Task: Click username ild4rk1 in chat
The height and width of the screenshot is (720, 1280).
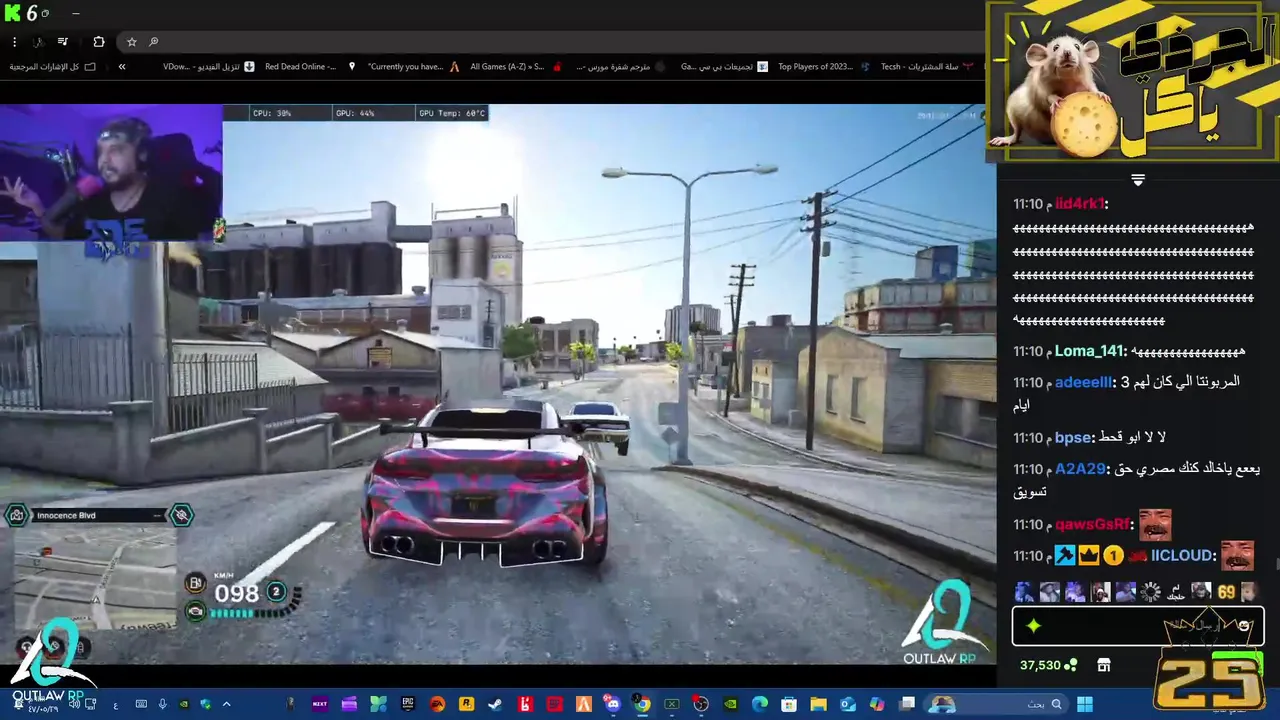Action: click(1079, 204)
